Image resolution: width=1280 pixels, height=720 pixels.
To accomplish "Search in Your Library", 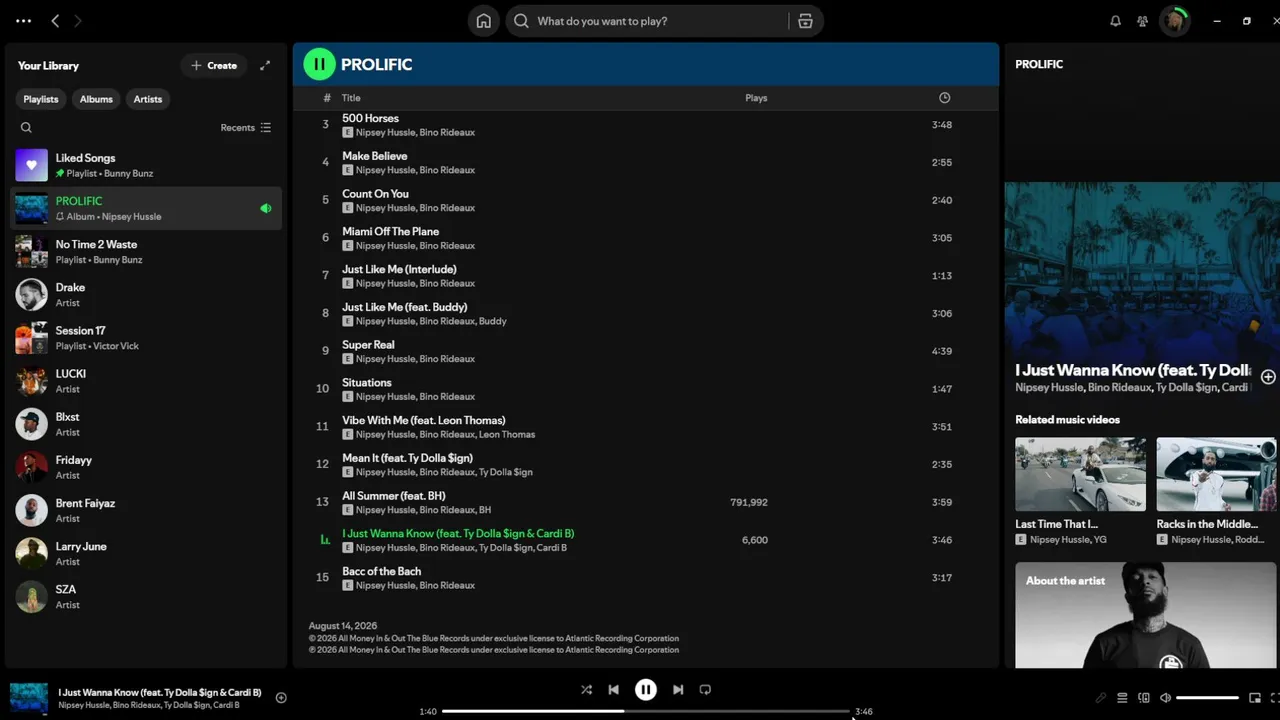I will [26, 128].
